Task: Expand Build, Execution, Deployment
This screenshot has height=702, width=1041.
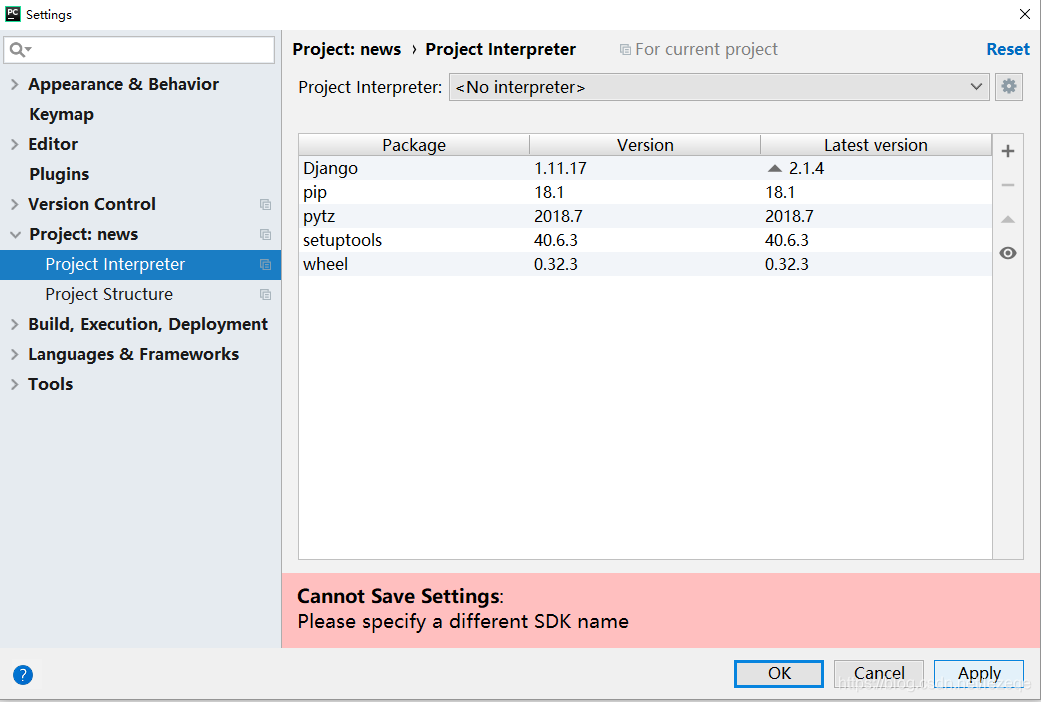Action: [x=14, y=323]
